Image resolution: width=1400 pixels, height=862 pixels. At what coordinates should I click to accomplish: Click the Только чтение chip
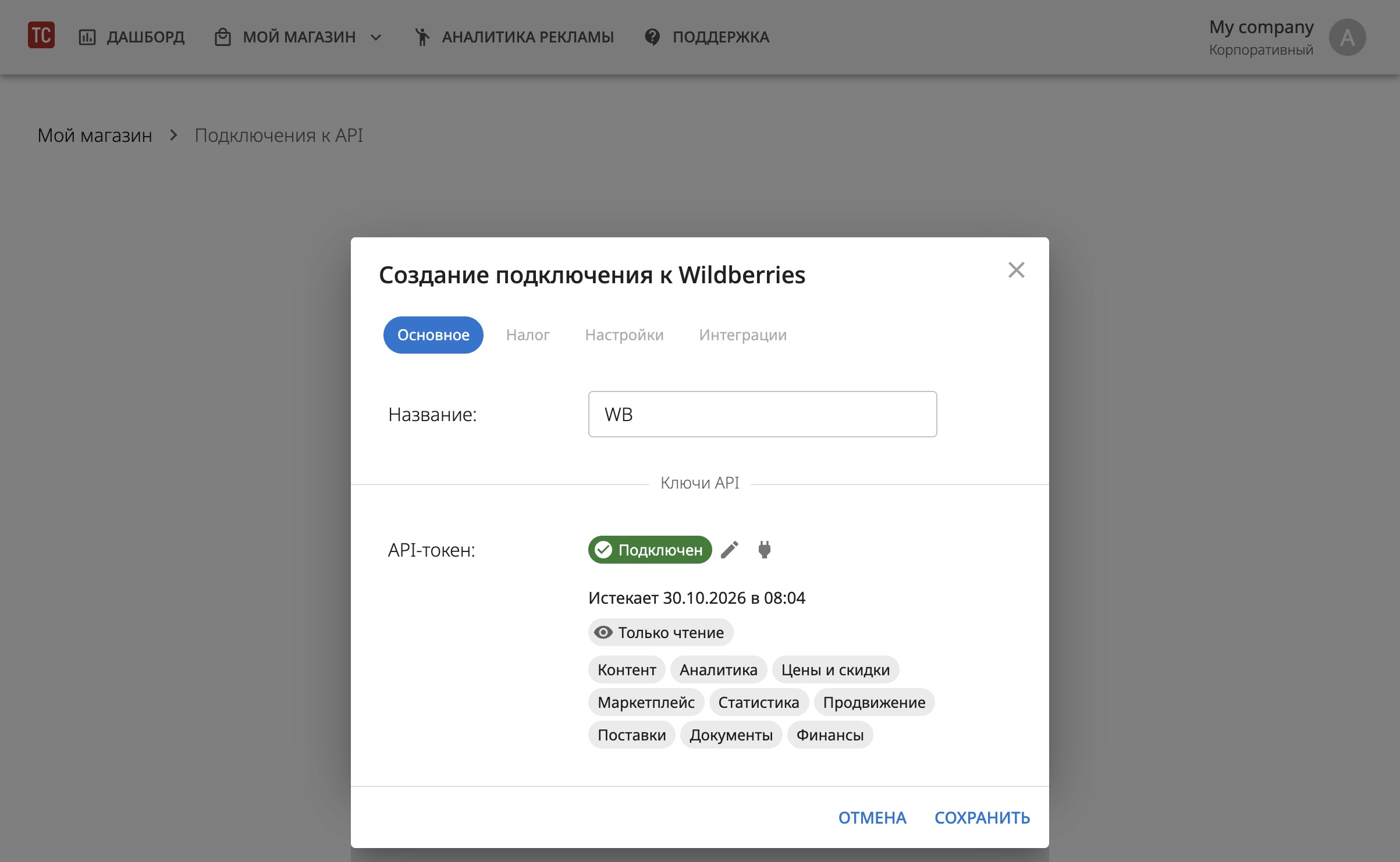[660, 632]
